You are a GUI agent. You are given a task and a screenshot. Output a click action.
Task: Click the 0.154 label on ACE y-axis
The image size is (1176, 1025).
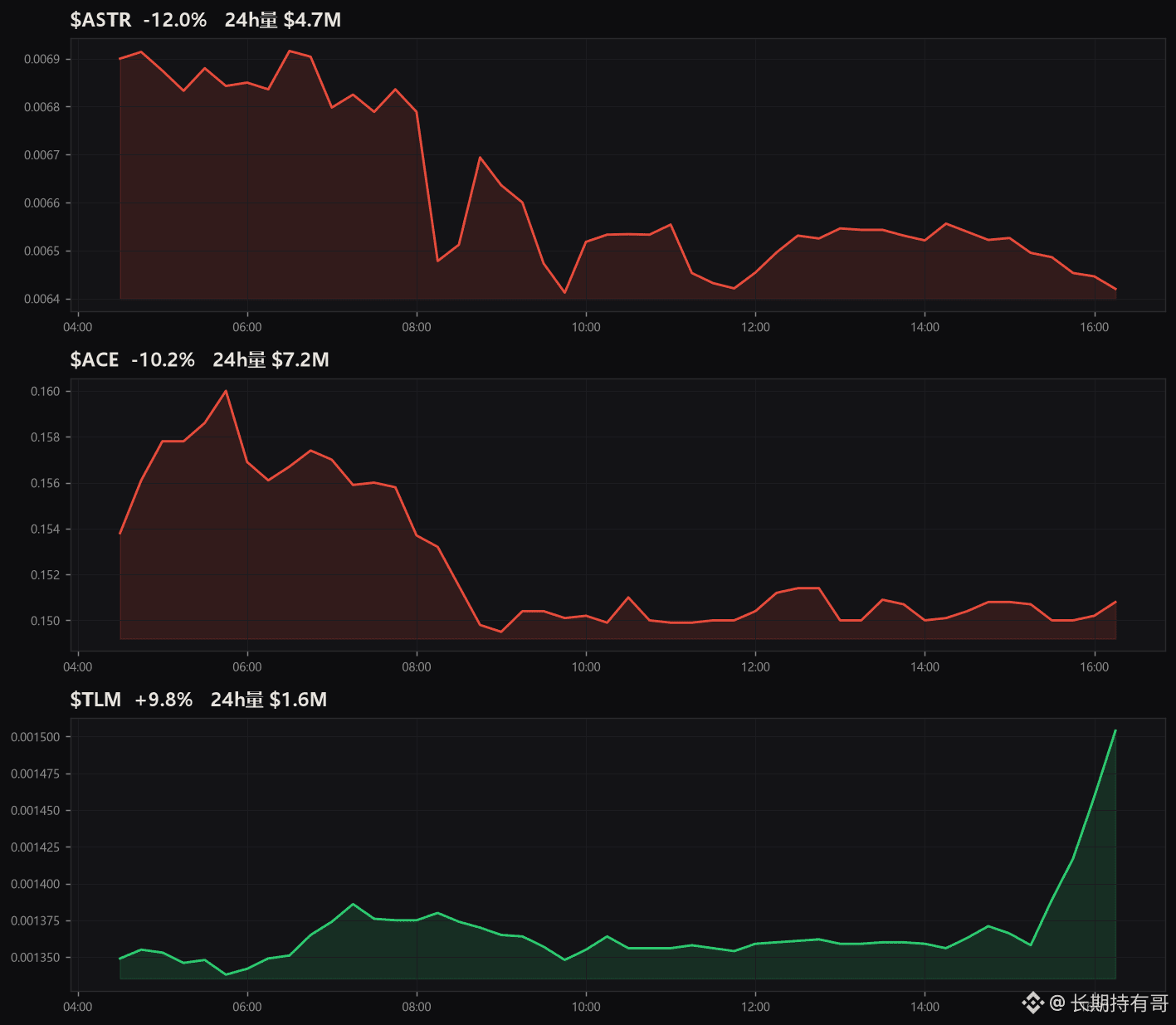tap(46, 530)
